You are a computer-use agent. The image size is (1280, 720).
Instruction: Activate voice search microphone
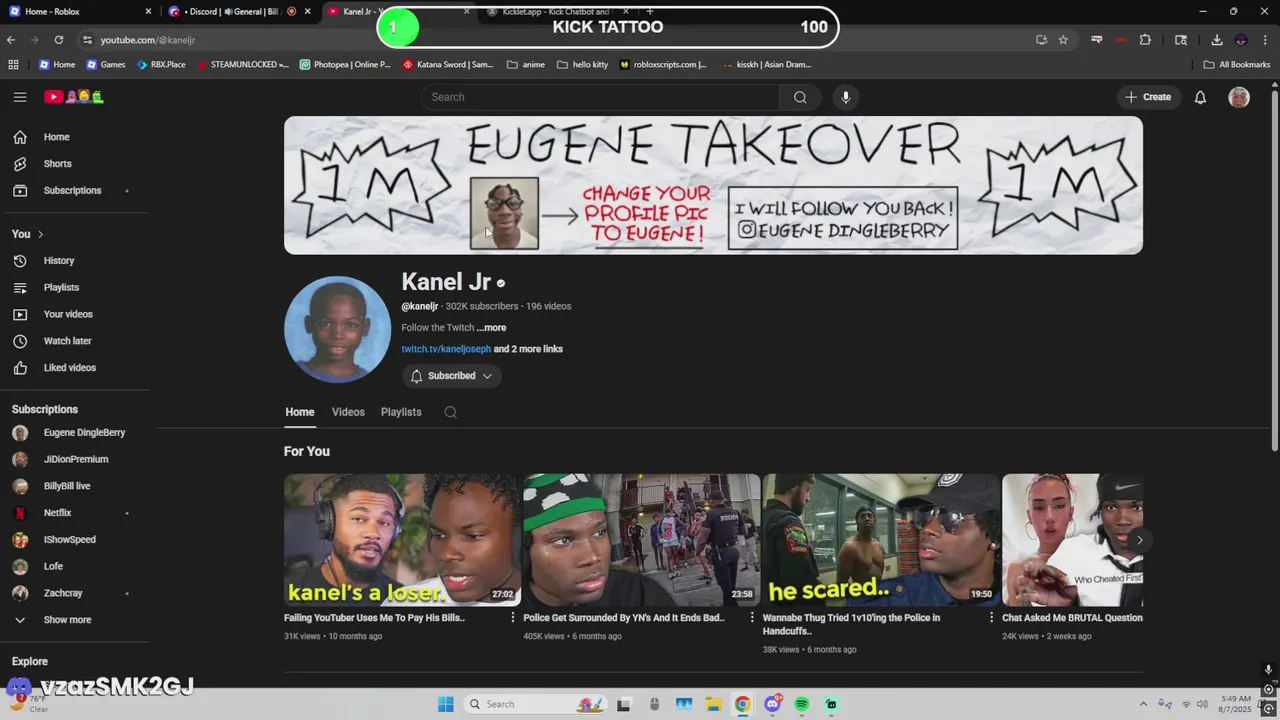846,97
